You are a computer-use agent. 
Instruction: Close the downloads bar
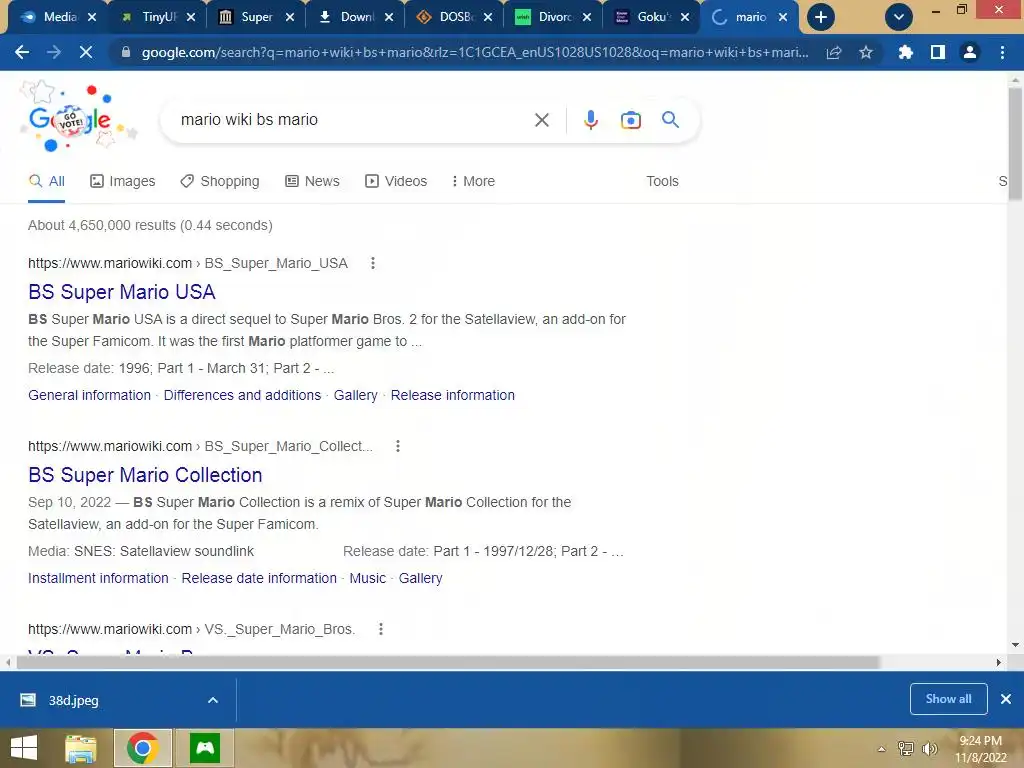pyautogui.click(x=1006, y=699)
